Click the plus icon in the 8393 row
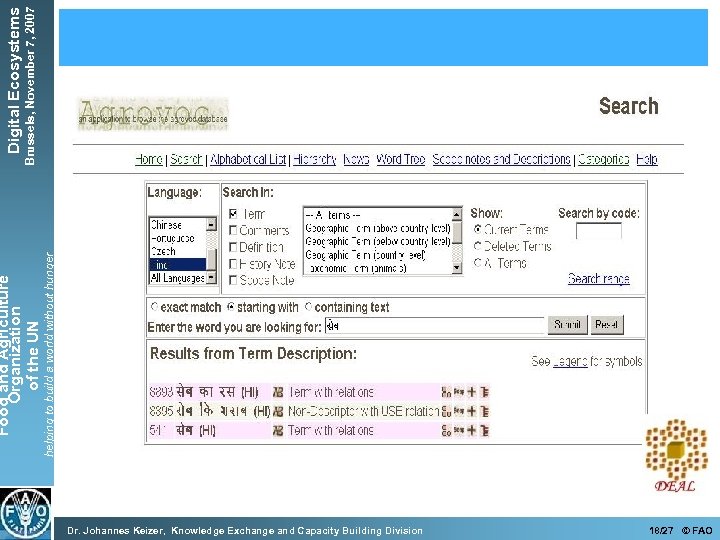The height and width of the screenshot is (540, 720). (471, 392)
